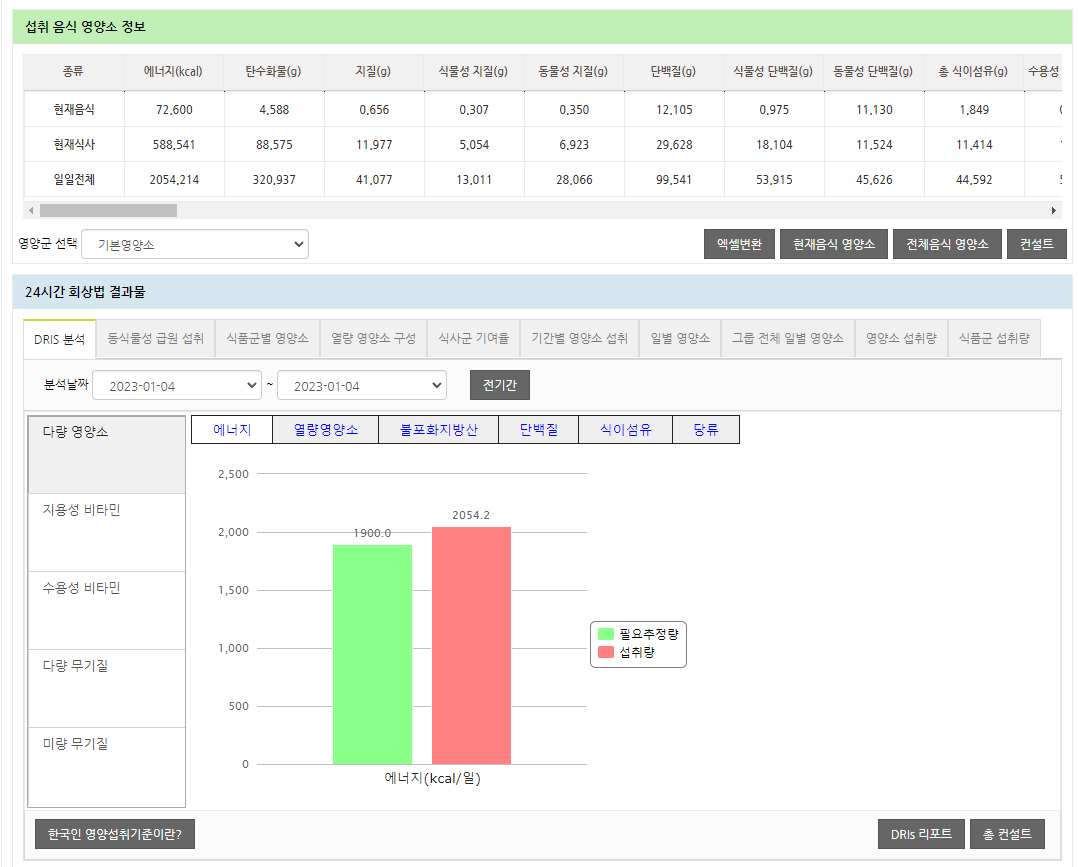The image size is (1078, 867).
Task: Click the green 필요추정량 legend swatch
Action: coord(606,634)
